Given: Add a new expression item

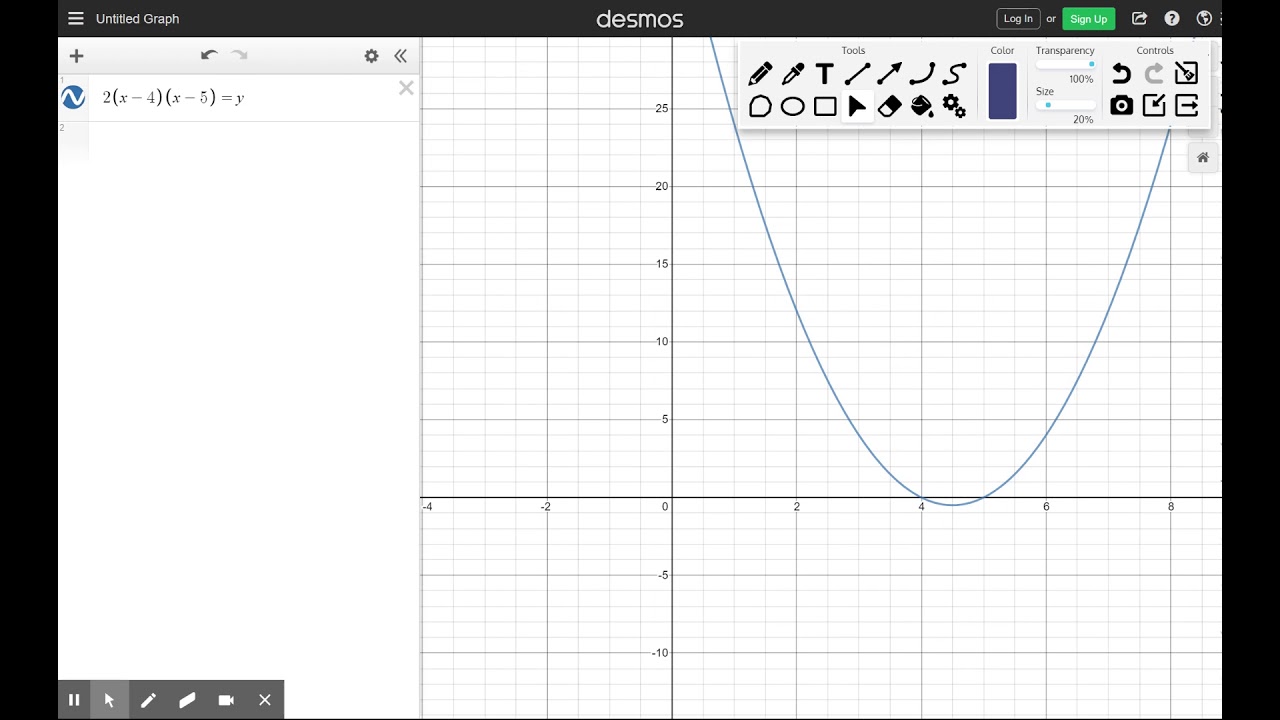Looking at the screenshot, I should [77, 56].
